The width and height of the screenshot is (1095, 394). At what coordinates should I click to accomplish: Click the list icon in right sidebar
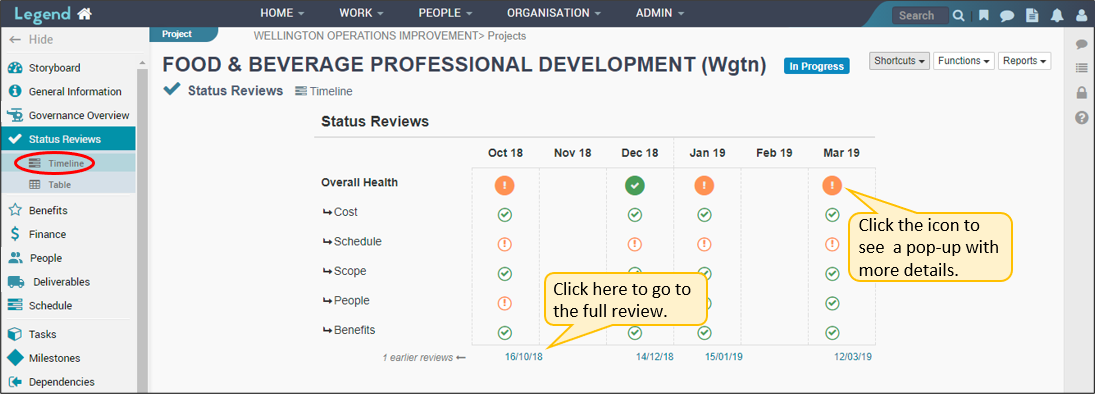(1082, 68)
